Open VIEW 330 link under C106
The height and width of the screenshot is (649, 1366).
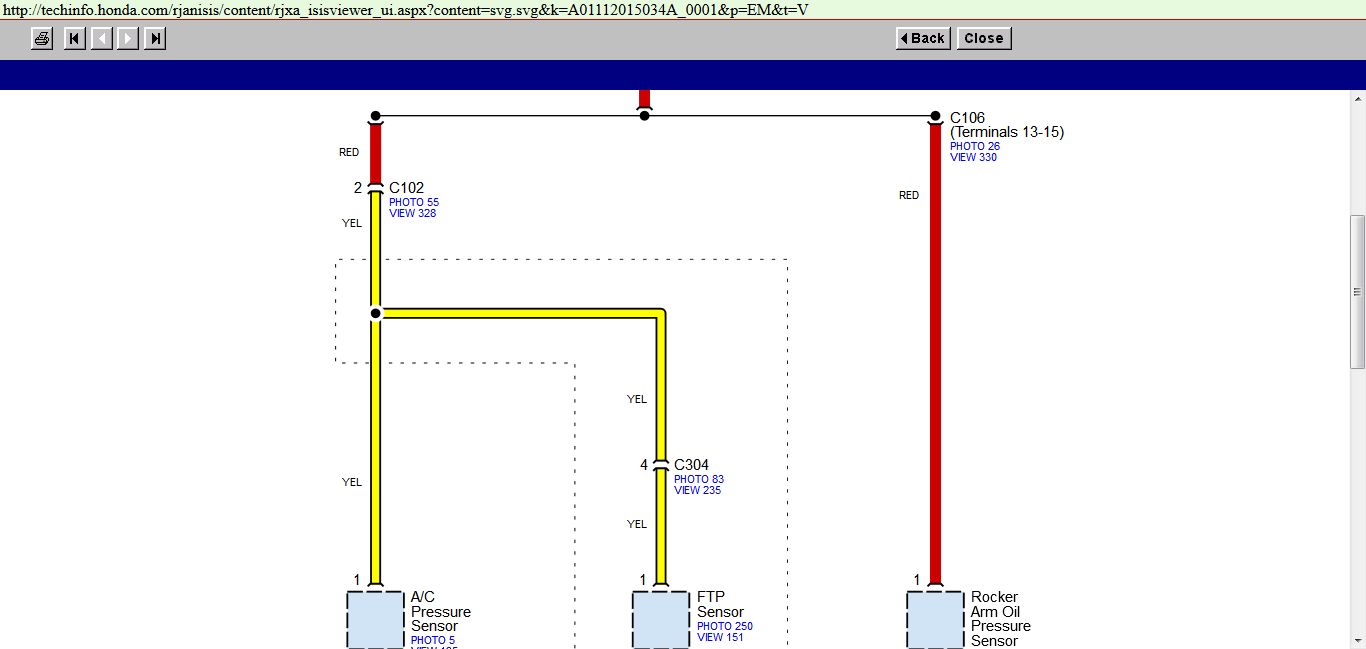[973, 157]
